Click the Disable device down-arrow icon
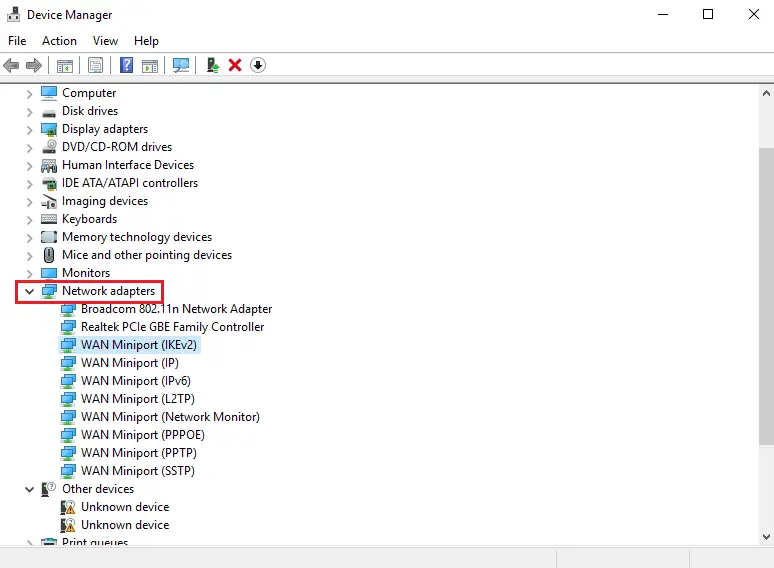Image resolution: width=774 pixels, height=568 pixels. point(258,65)
